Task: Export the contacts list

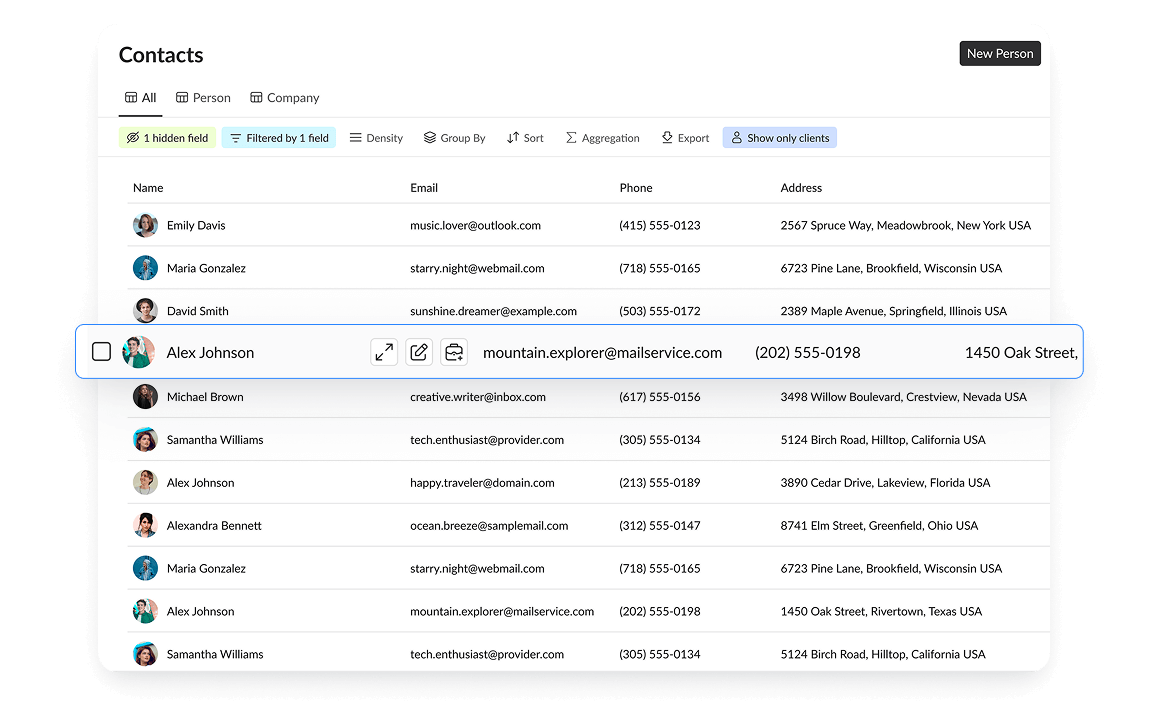Action: [685, 138]
